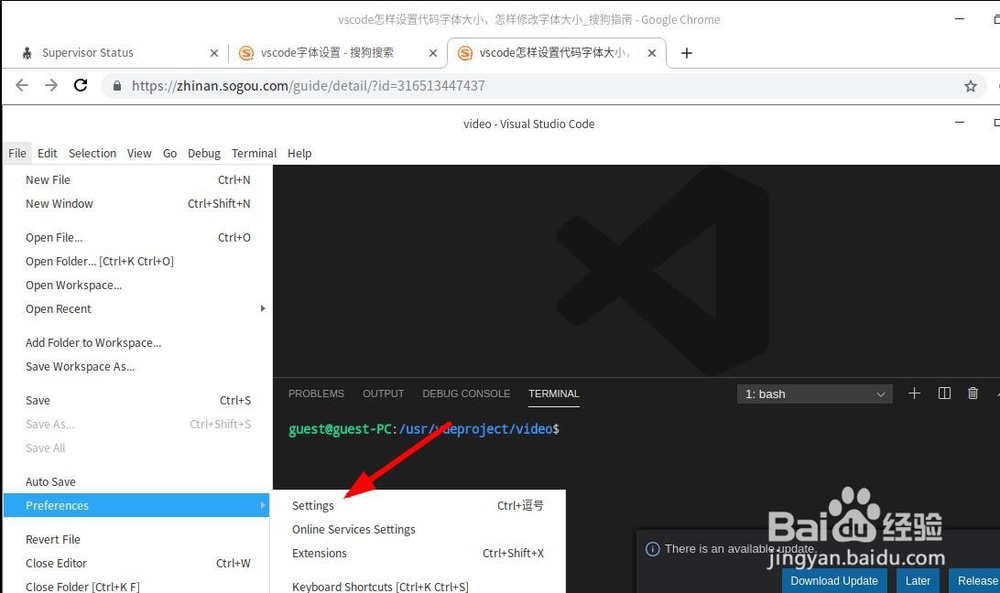Choose New Window menu entry
This screenshot has width=1000, height=593.
click(x=138, y=203)
